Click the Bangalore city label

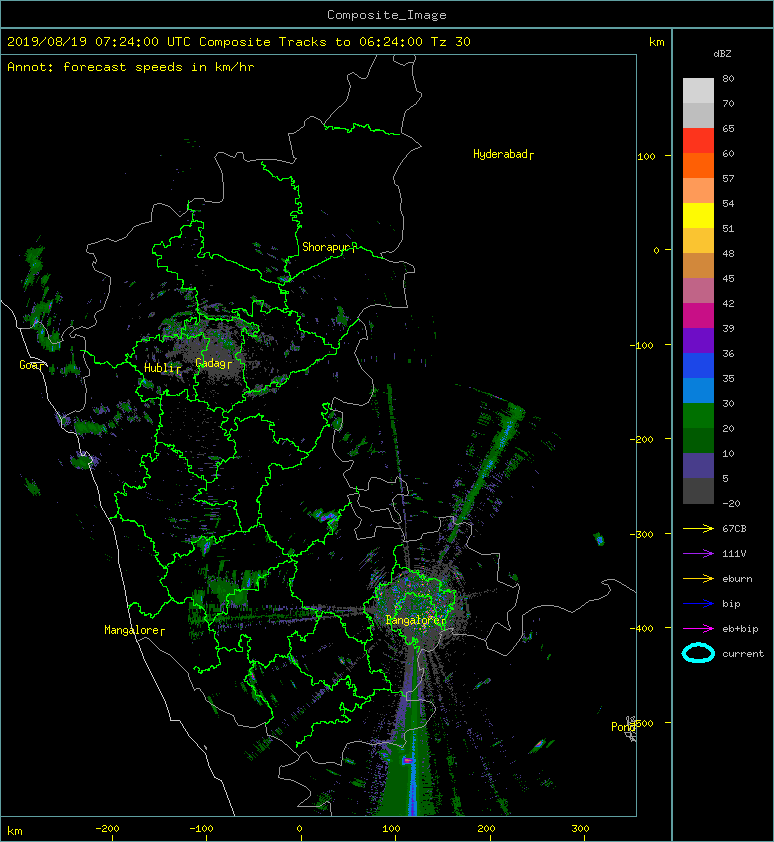pos(413,620)
